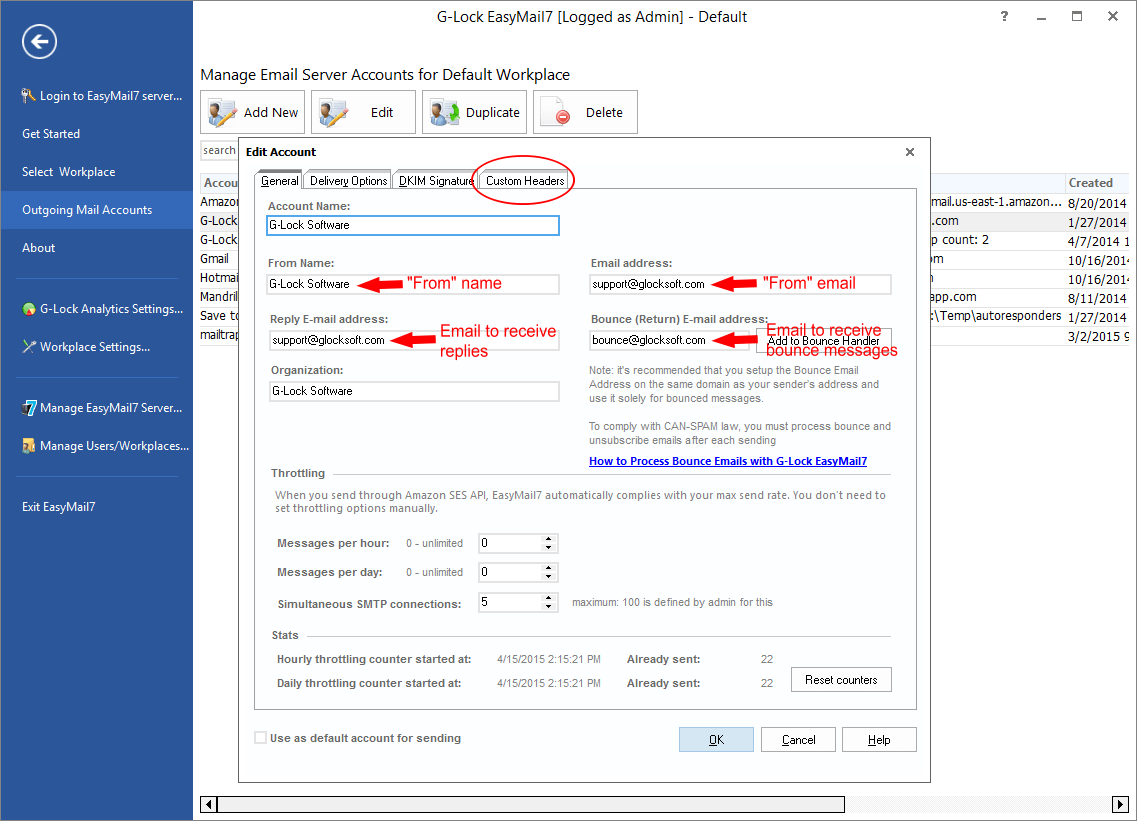
Task: Click OK to save the account
Action: pos(716,740)
